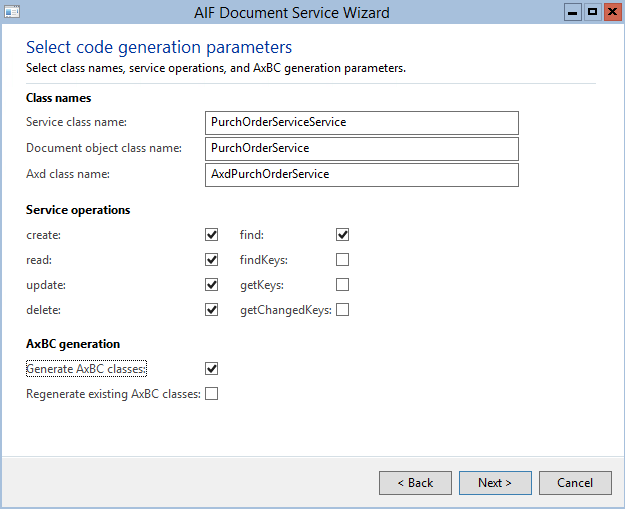625x509 pixels.
Task: Click the 'delete:' label text
Action: point(43,310)
